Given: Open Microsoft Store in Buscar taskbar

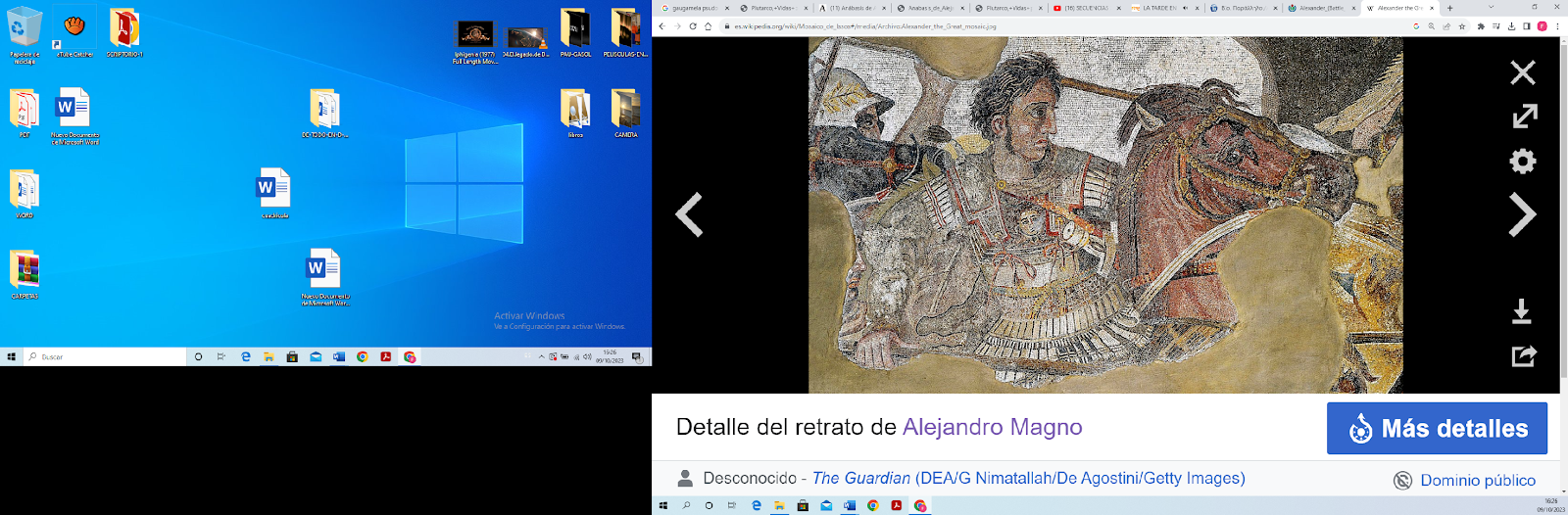Looking at the screenshot, I should 292,357.
